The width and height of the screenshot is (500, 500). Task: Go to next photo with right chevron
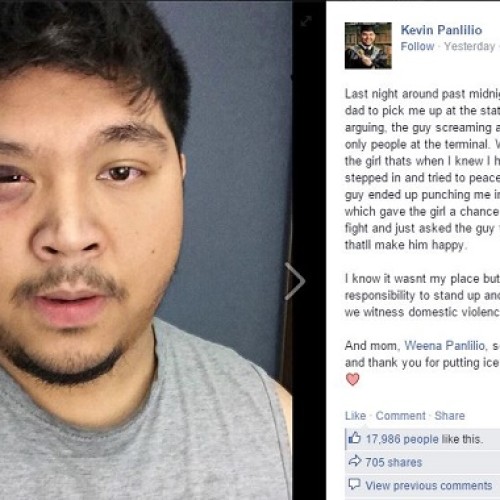tap(295, 281)
